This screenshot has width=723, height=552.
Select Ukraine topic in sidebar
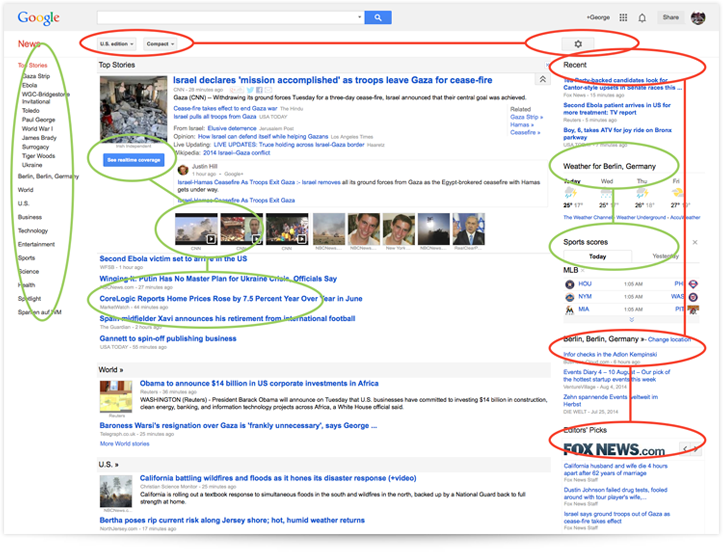[32, 165]
